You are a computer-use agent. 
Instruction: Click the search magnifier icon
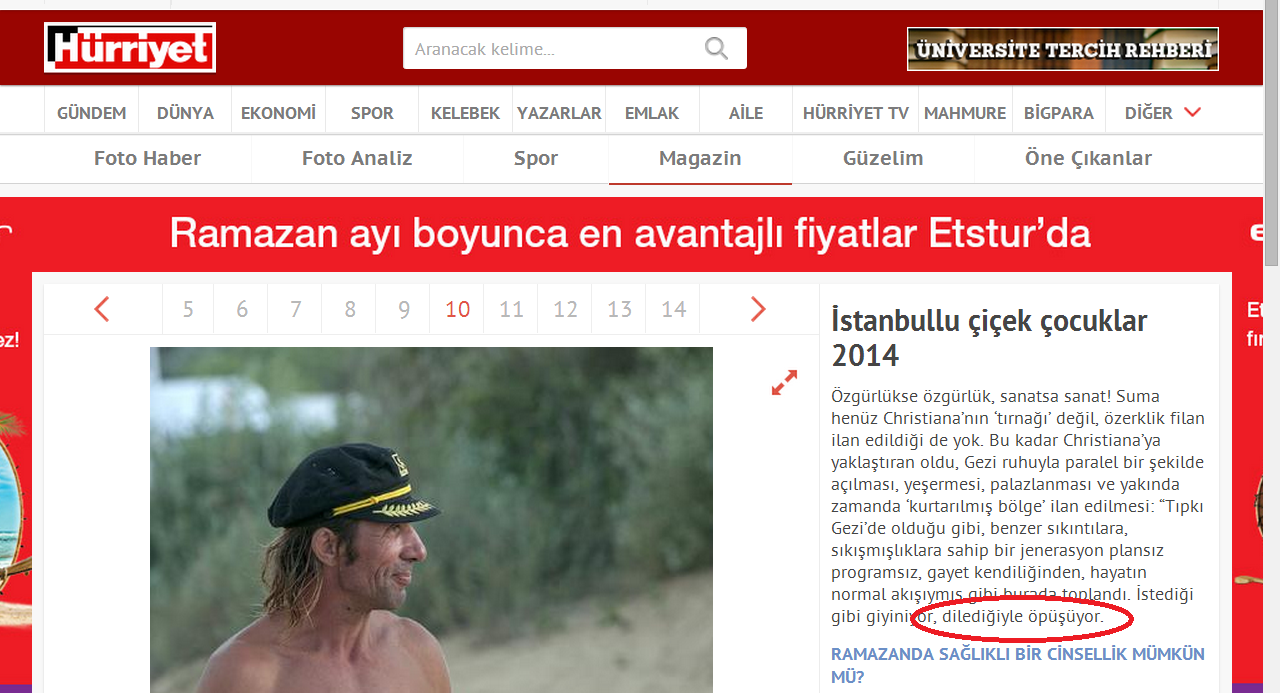coord(716,48)
